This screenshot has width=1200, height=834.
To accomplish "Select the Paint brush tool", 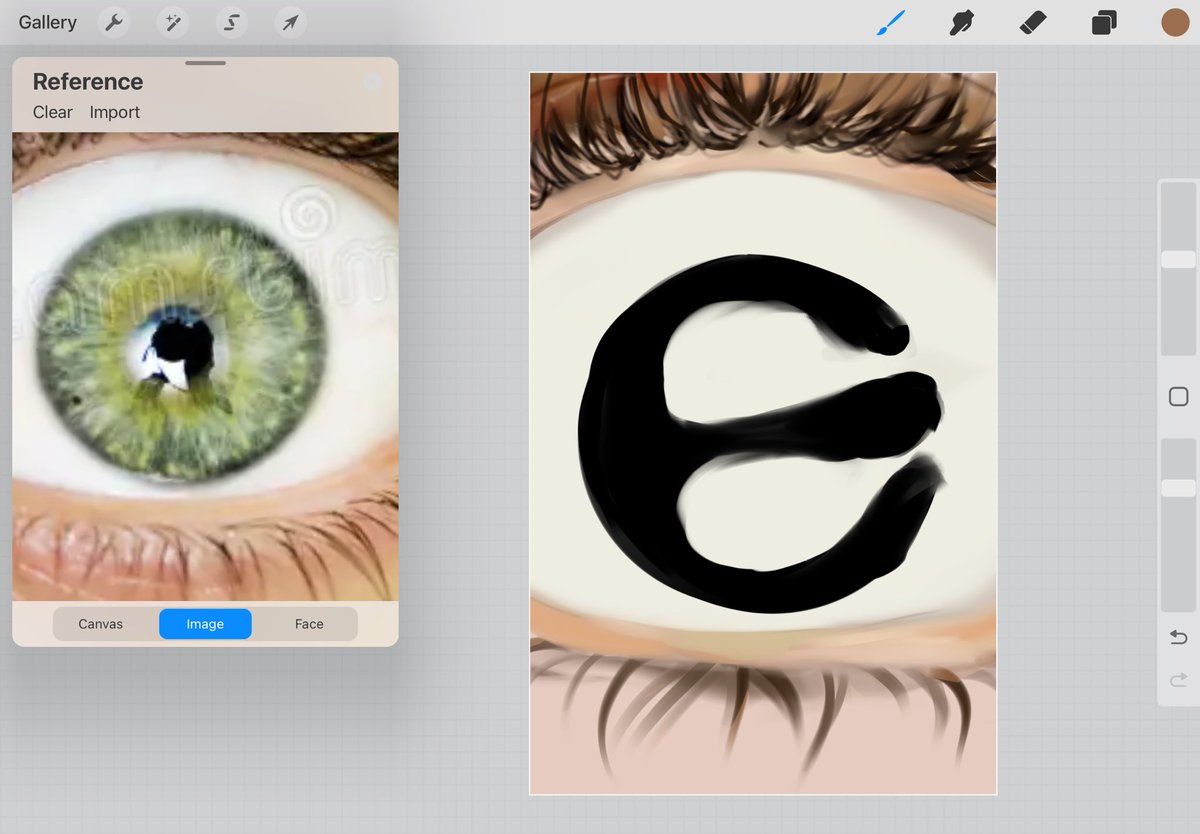I will (x=890, y=22).
